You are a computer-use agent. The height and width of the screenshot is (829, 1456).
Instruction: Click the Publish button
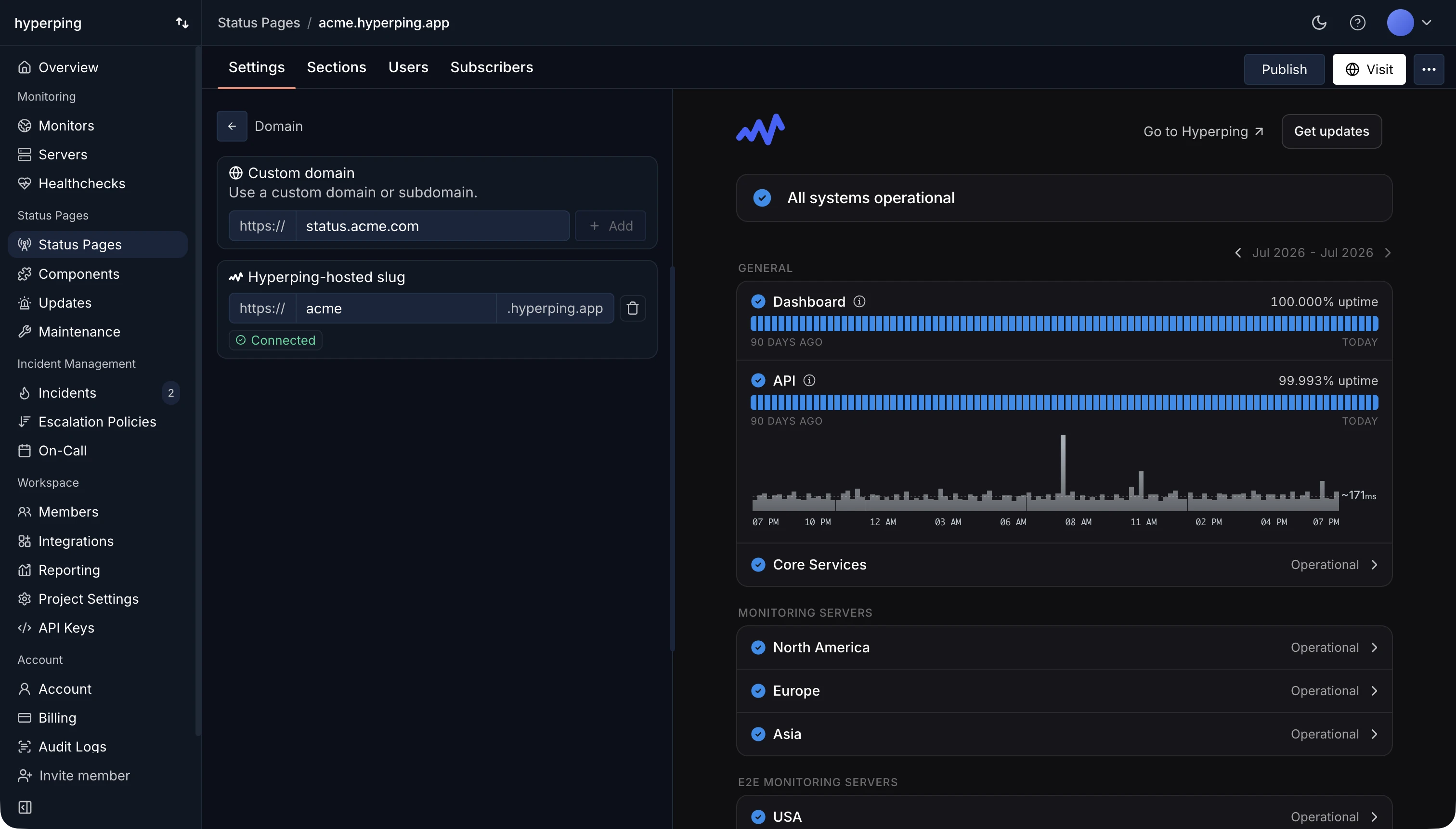pyautogui.click(x=1284, y=69)
